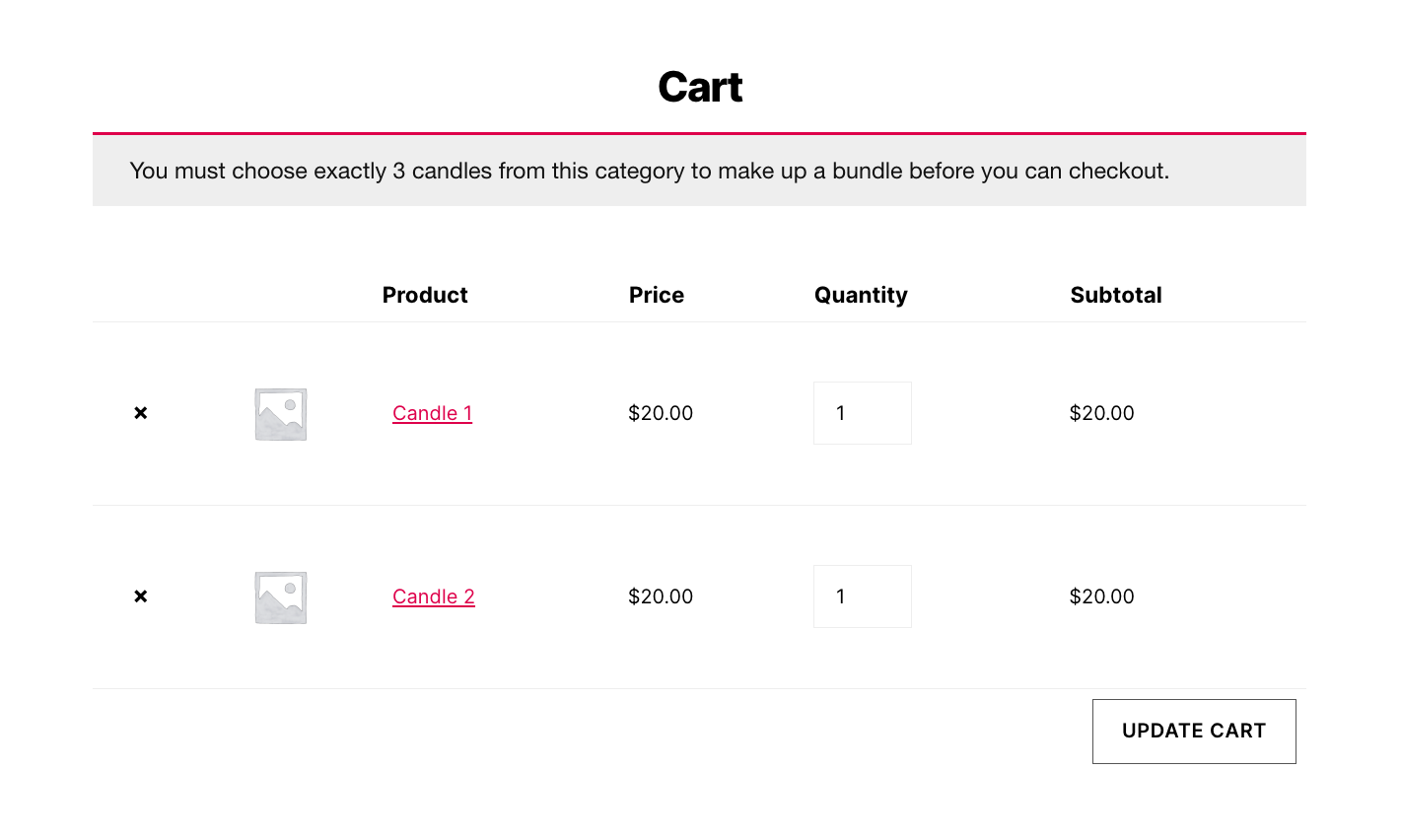This screenshot has width=1401, height=840.
Task: Focus the Candle 1 quantity field
Action: (862, 413)
